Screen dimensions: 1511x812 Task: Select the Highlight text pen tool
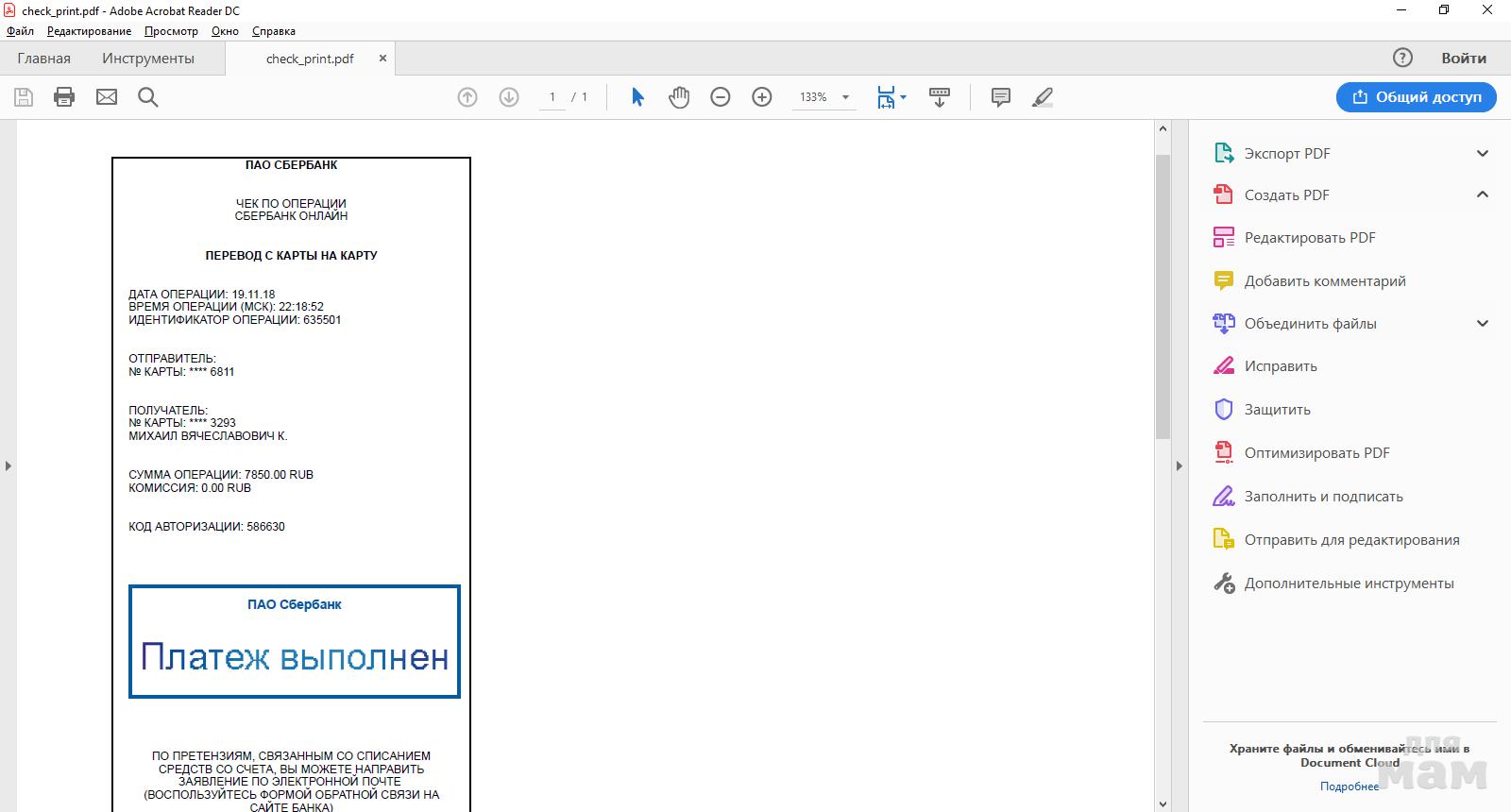coord(1043,97)
